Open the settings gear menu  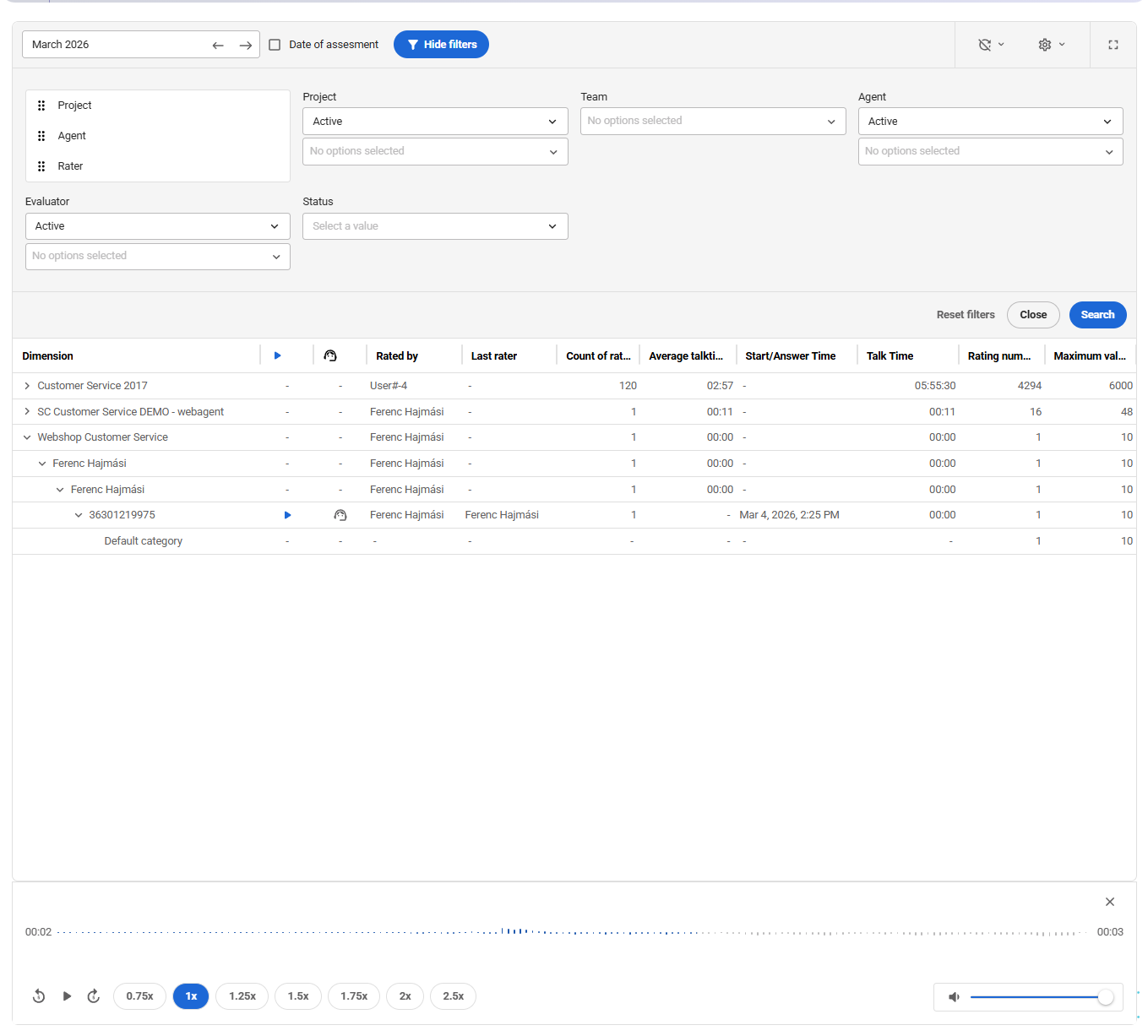1051,45
